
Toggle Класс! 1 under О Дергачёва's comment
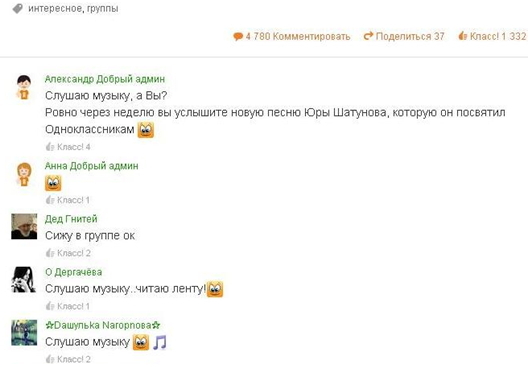click(x=68, y=306)
